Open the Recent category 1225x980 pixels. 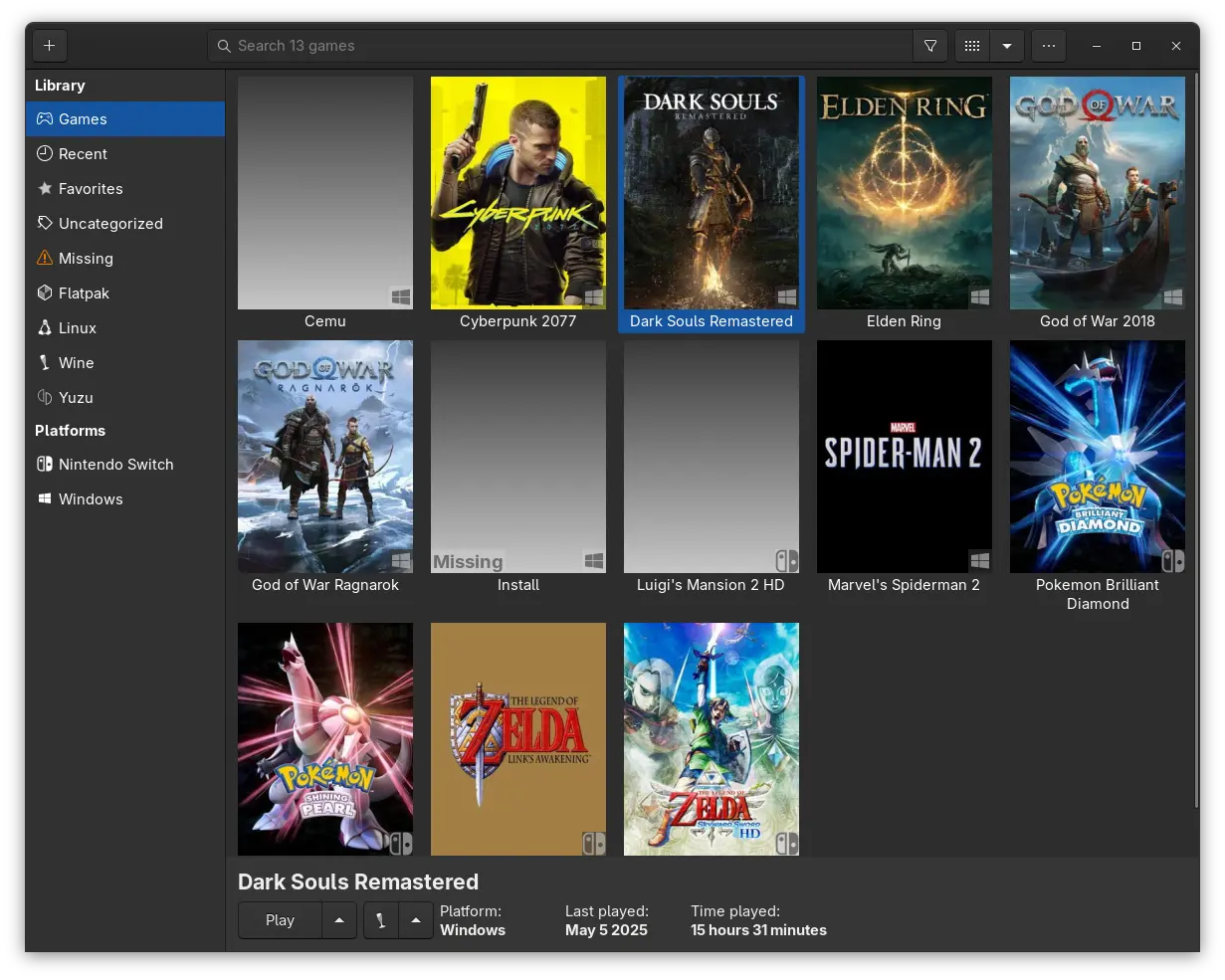point(125,154)
